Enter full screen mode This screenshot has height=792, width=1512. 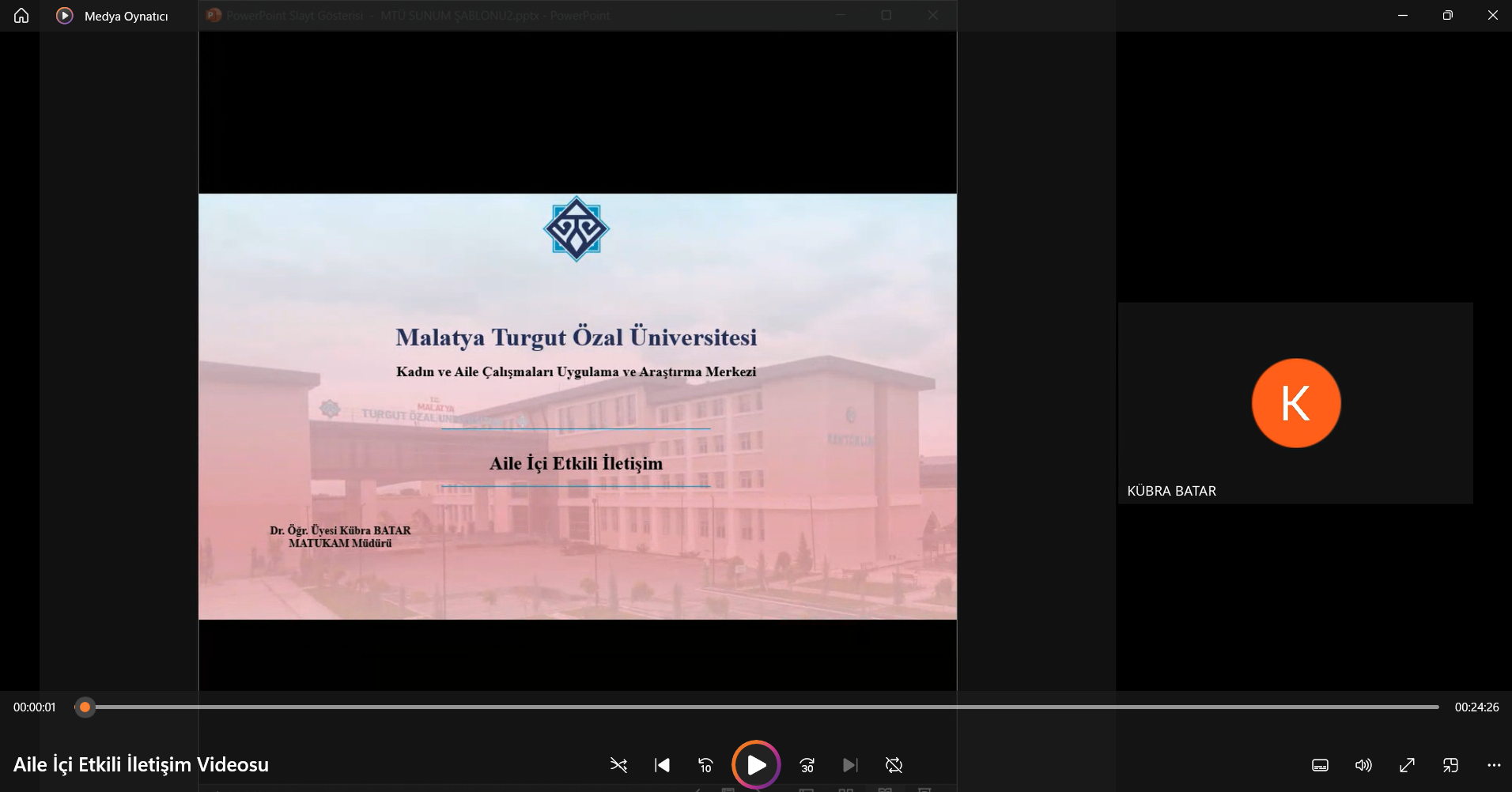click(1407, 765)
